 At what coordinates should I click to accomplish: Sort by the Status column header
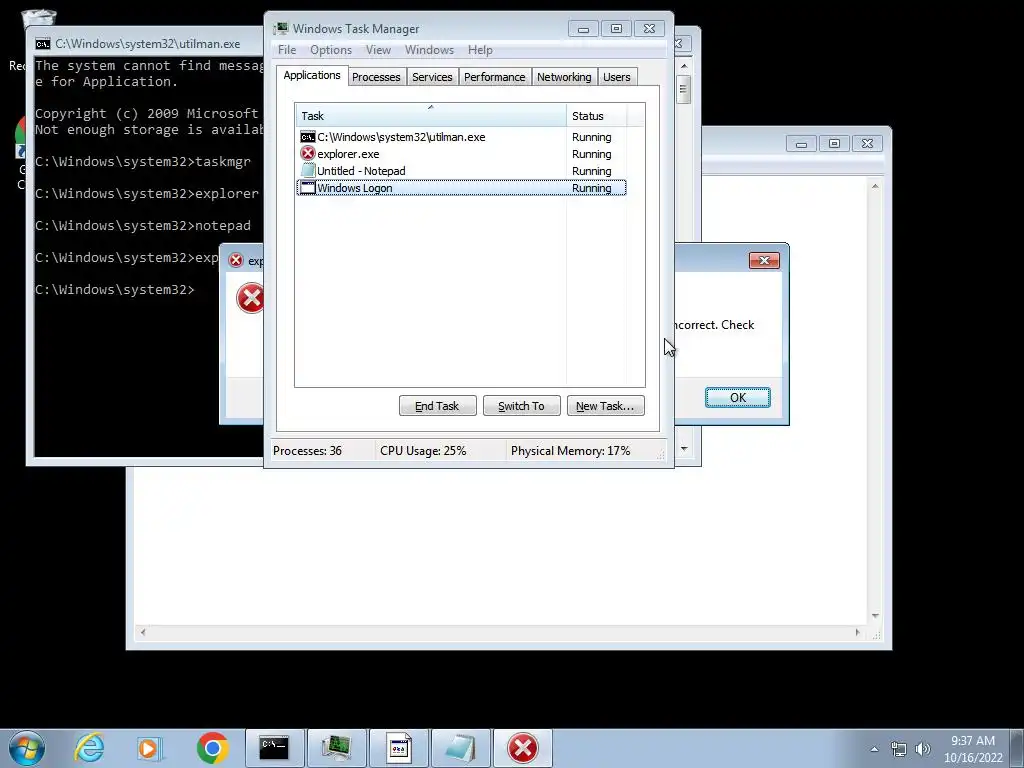click(x=596, y=116)
